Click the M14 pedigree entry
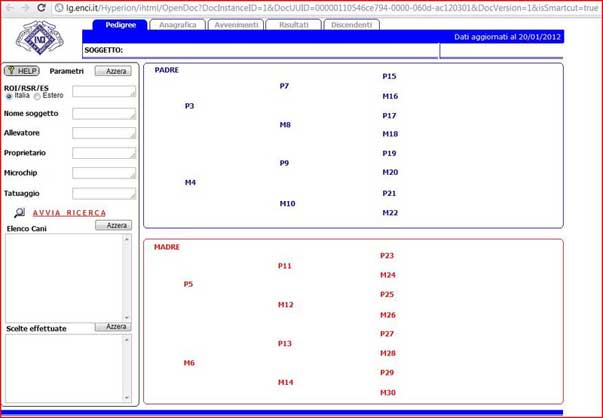Image resolution: width=603 pixels, height=418 pixels. pos(286,382)
